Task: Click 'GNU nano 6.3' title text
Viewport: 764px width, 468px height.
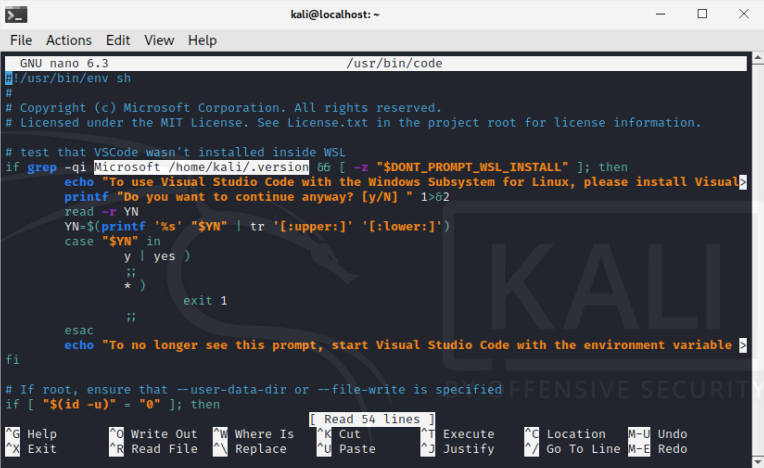Action: tap(64, 63)
